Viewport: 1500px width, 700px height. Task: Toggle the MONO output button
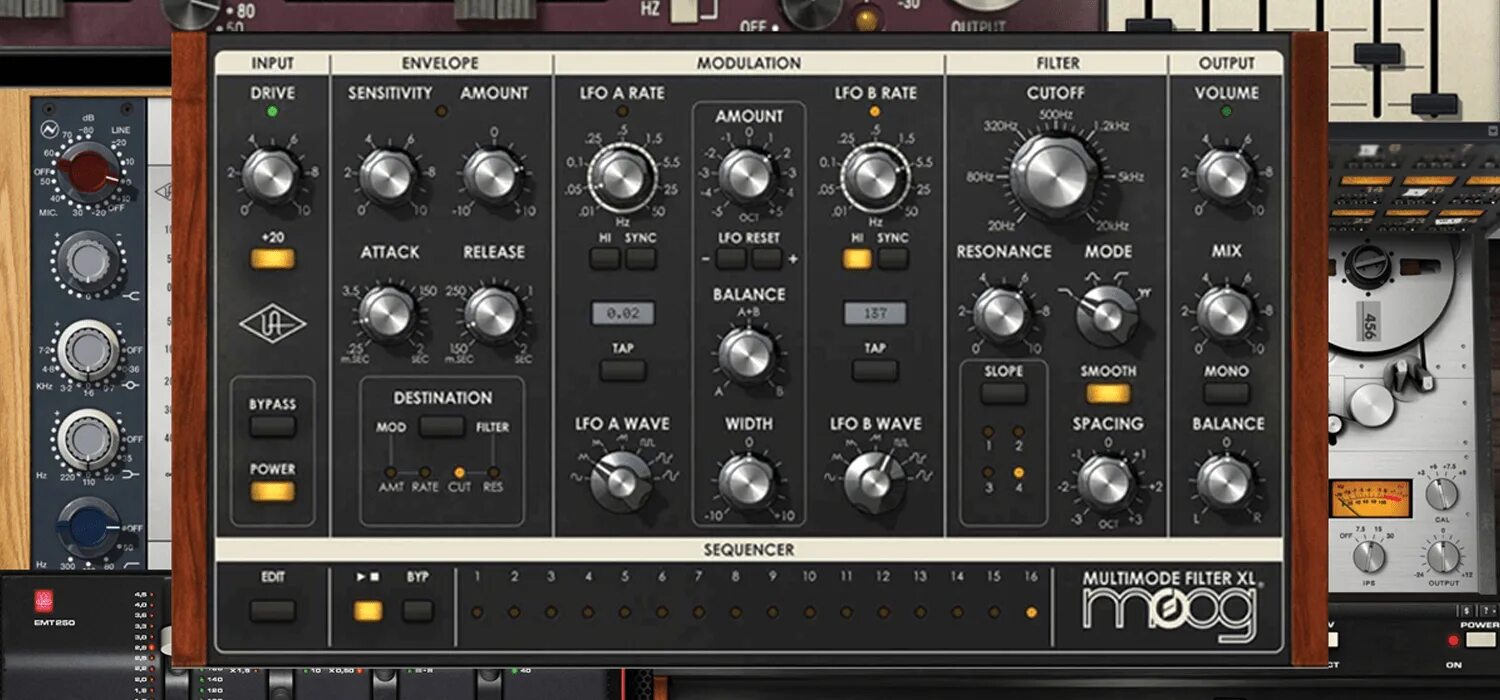point(1227,394)
